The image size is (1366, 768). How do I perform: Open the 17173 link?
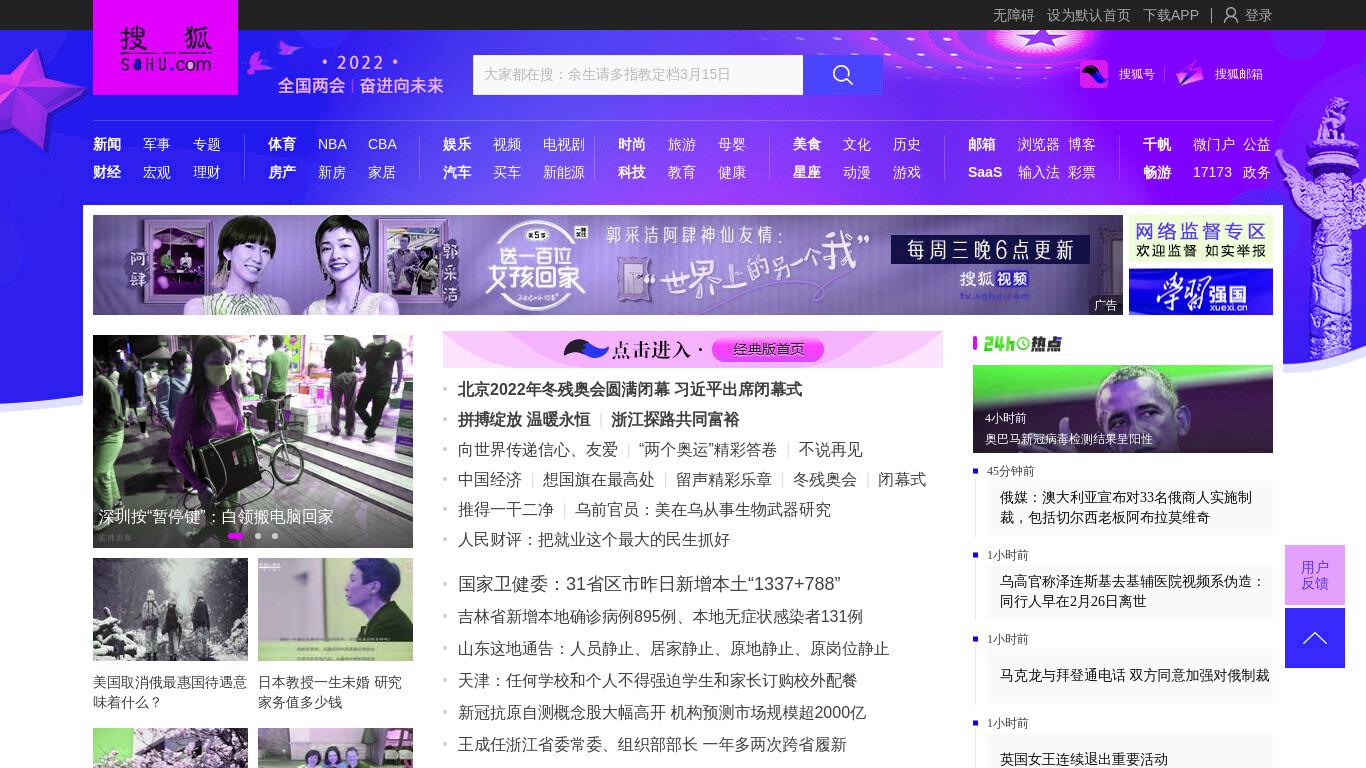coord(1212,172)
